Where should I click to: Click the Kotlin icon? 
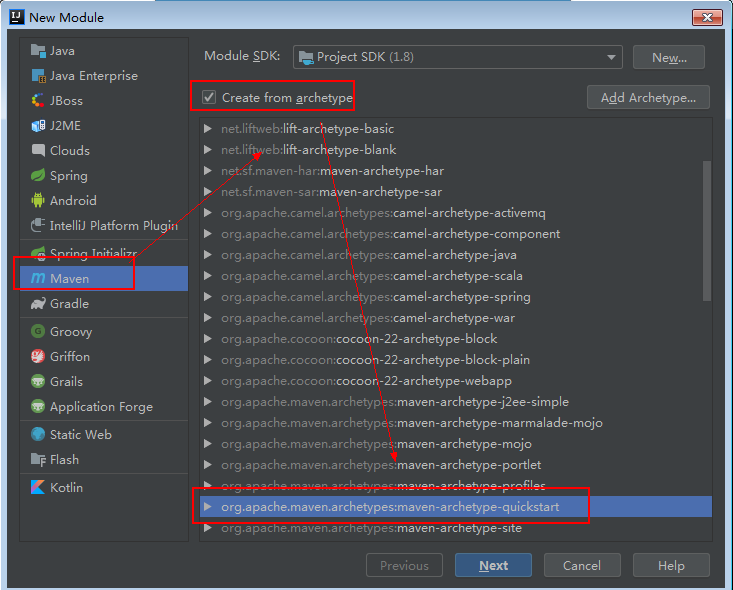point(38,487)
